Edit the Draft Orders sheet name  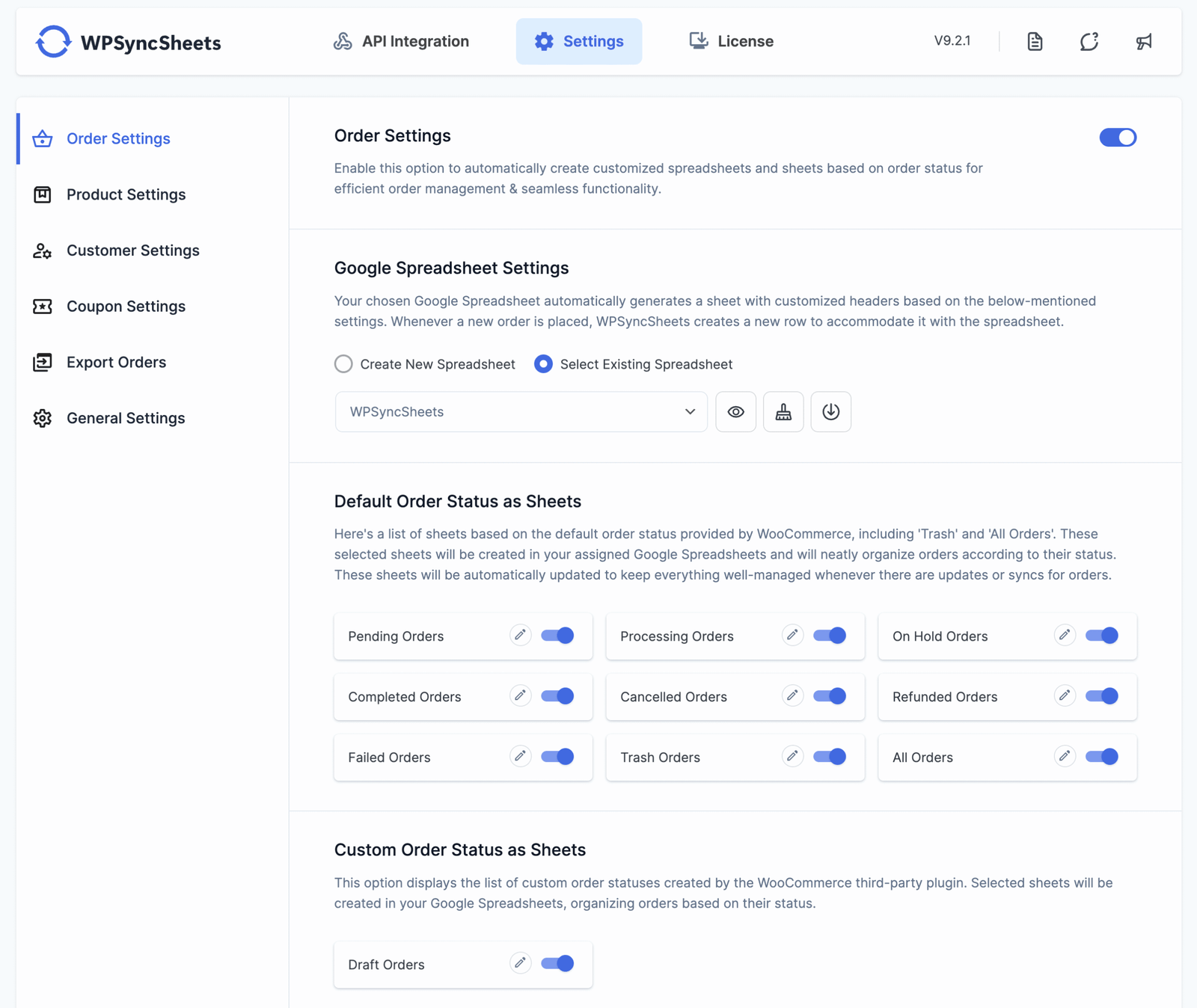tap(521, 963)
